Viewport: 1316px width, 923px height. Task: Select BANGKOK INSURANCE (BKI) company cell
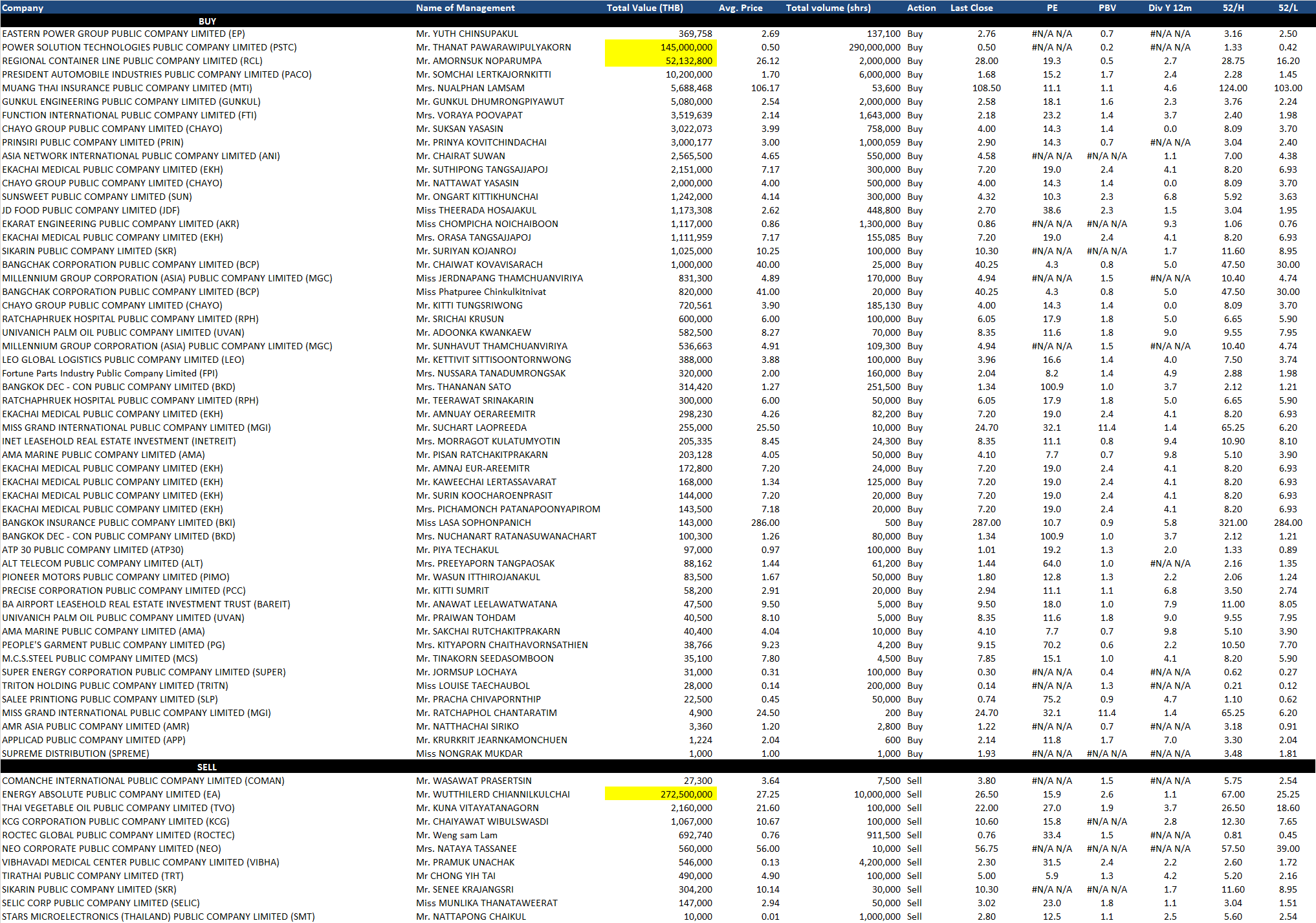point(118,523)
